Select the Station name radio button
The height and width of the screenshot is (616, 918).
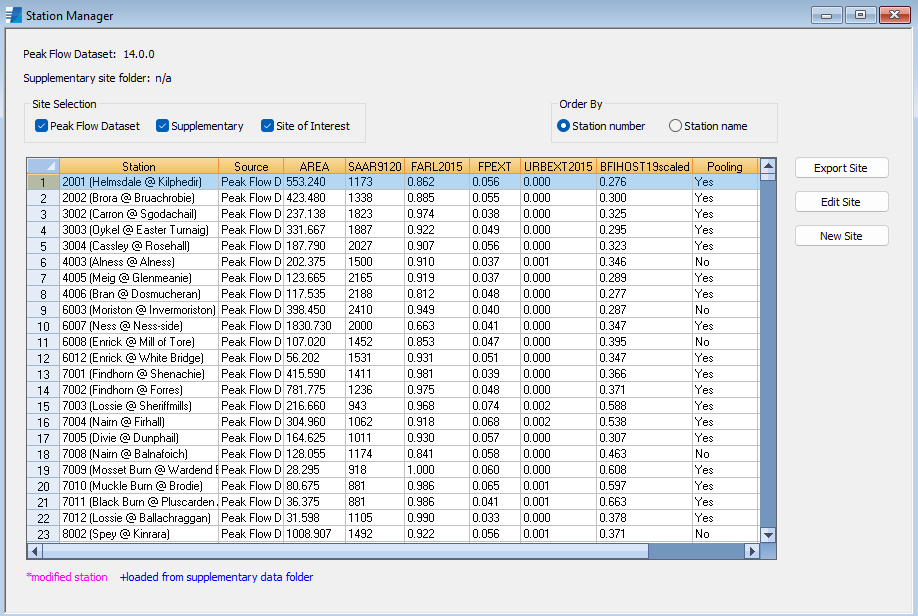pos(675,126)
